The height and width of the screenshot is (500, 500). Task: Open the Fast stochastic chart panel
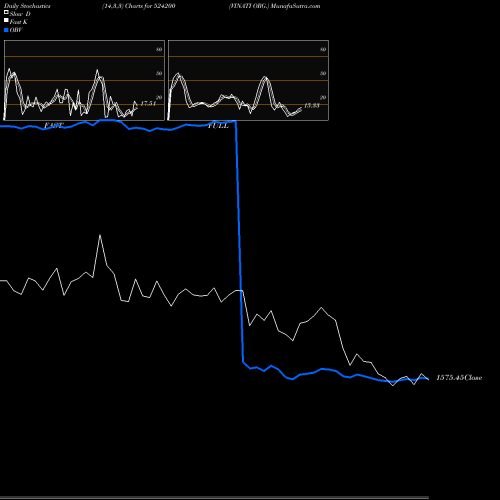[x=84, y=80]
